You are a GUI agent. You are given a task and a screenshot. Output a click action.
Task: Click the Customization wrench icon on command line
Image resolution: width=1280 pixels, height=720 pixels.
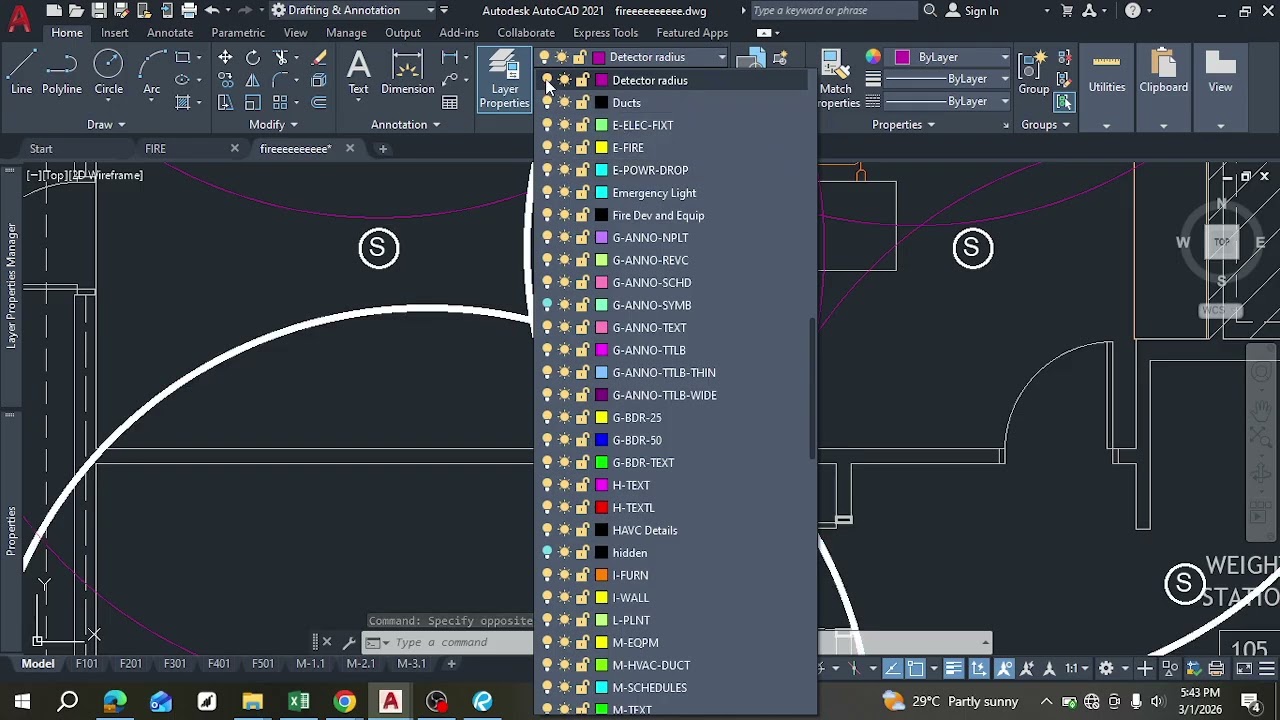click(x=348, y=642)
